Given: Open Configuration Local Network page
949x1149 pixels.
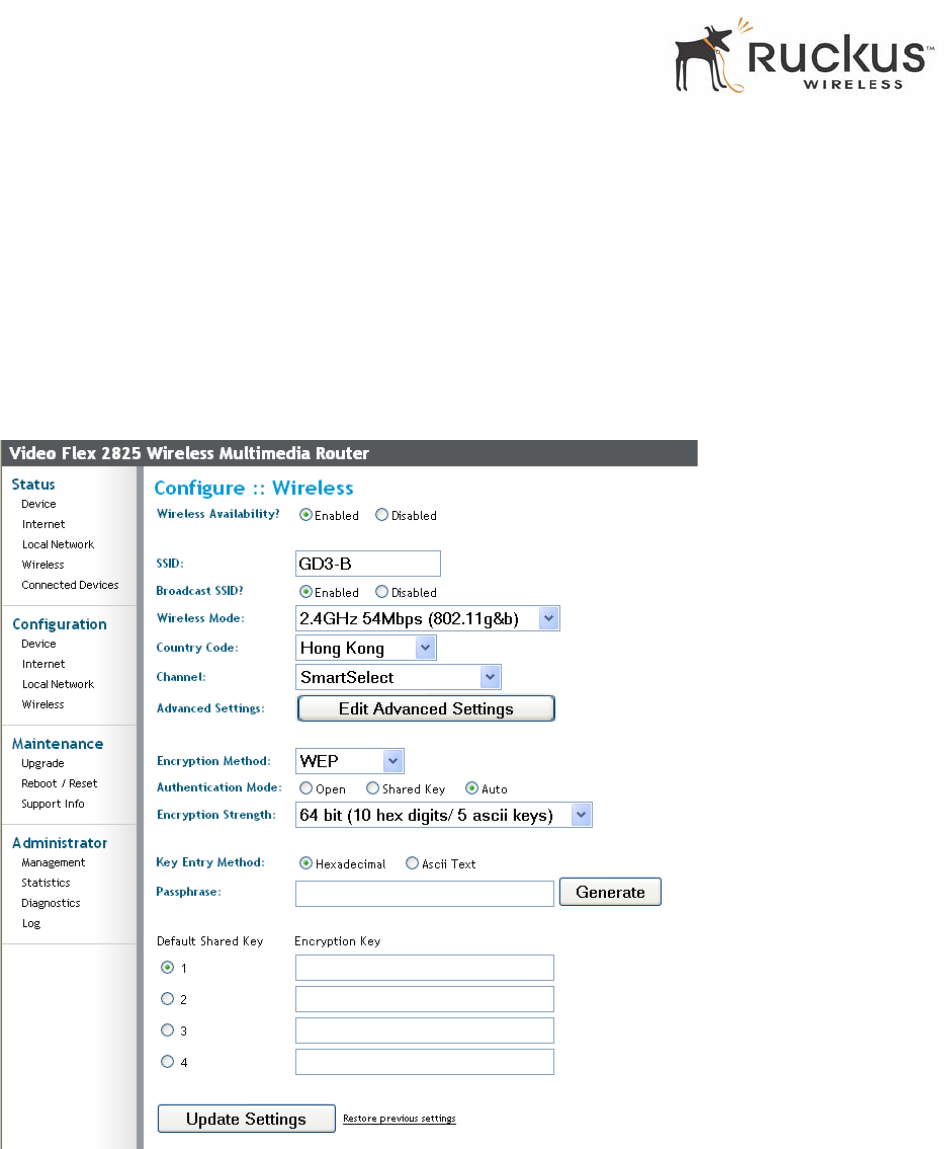Looking at the screenshot, I should tap(58, 684).
